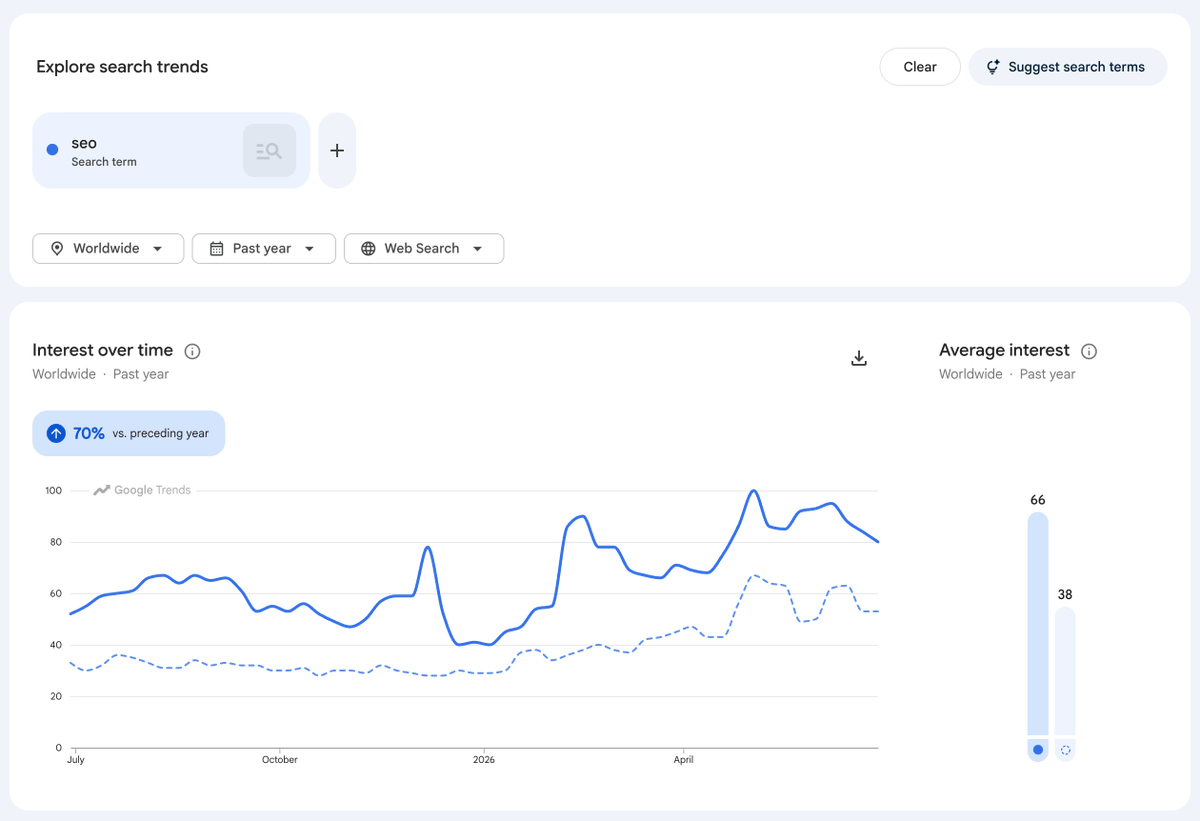Click the 60 label on the y-axis
The height and width of the screenshot is (821, 1200).
(56, 594)
